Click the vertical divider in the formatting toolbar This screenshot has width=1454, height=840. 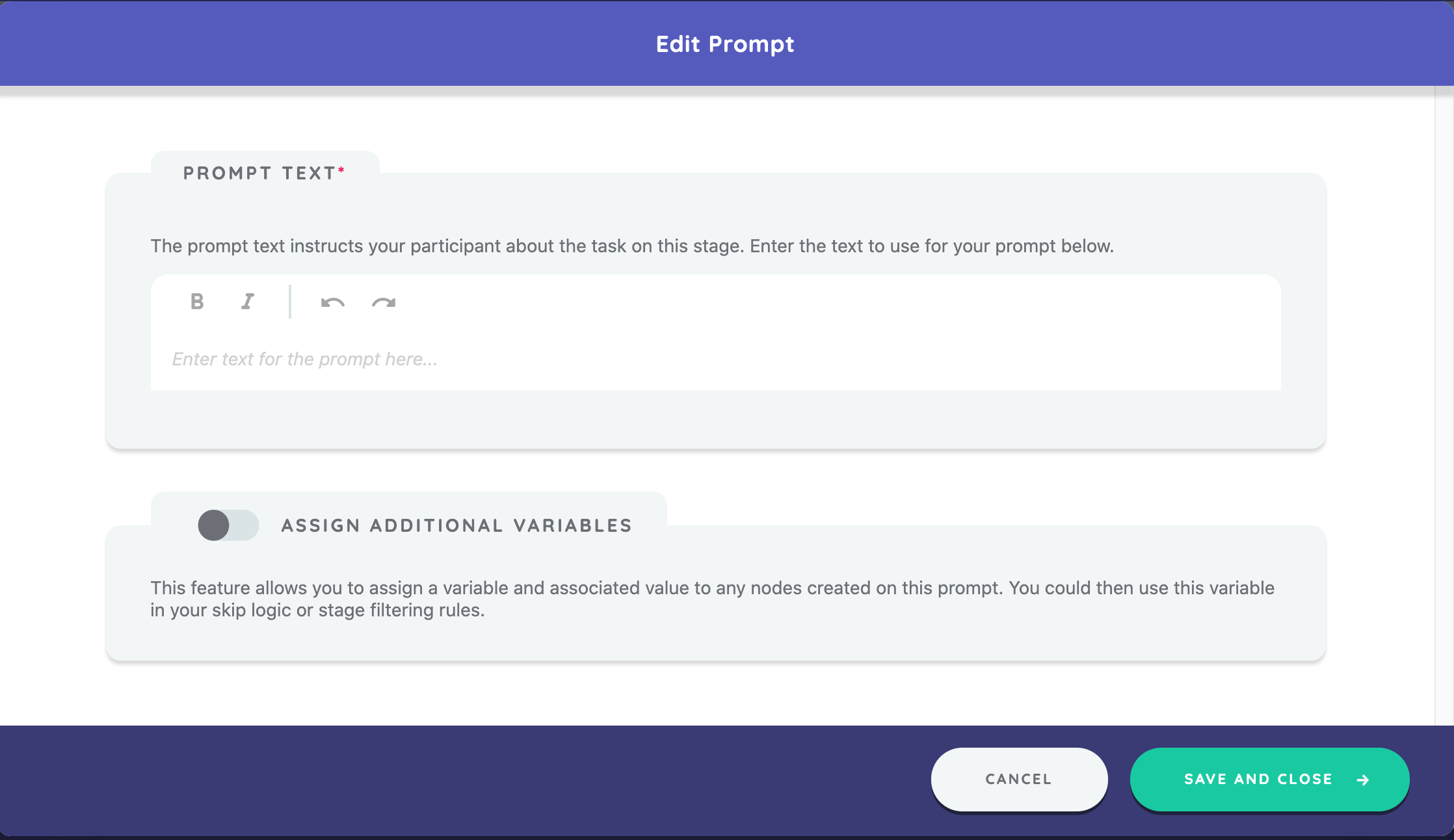coord(290,302)
